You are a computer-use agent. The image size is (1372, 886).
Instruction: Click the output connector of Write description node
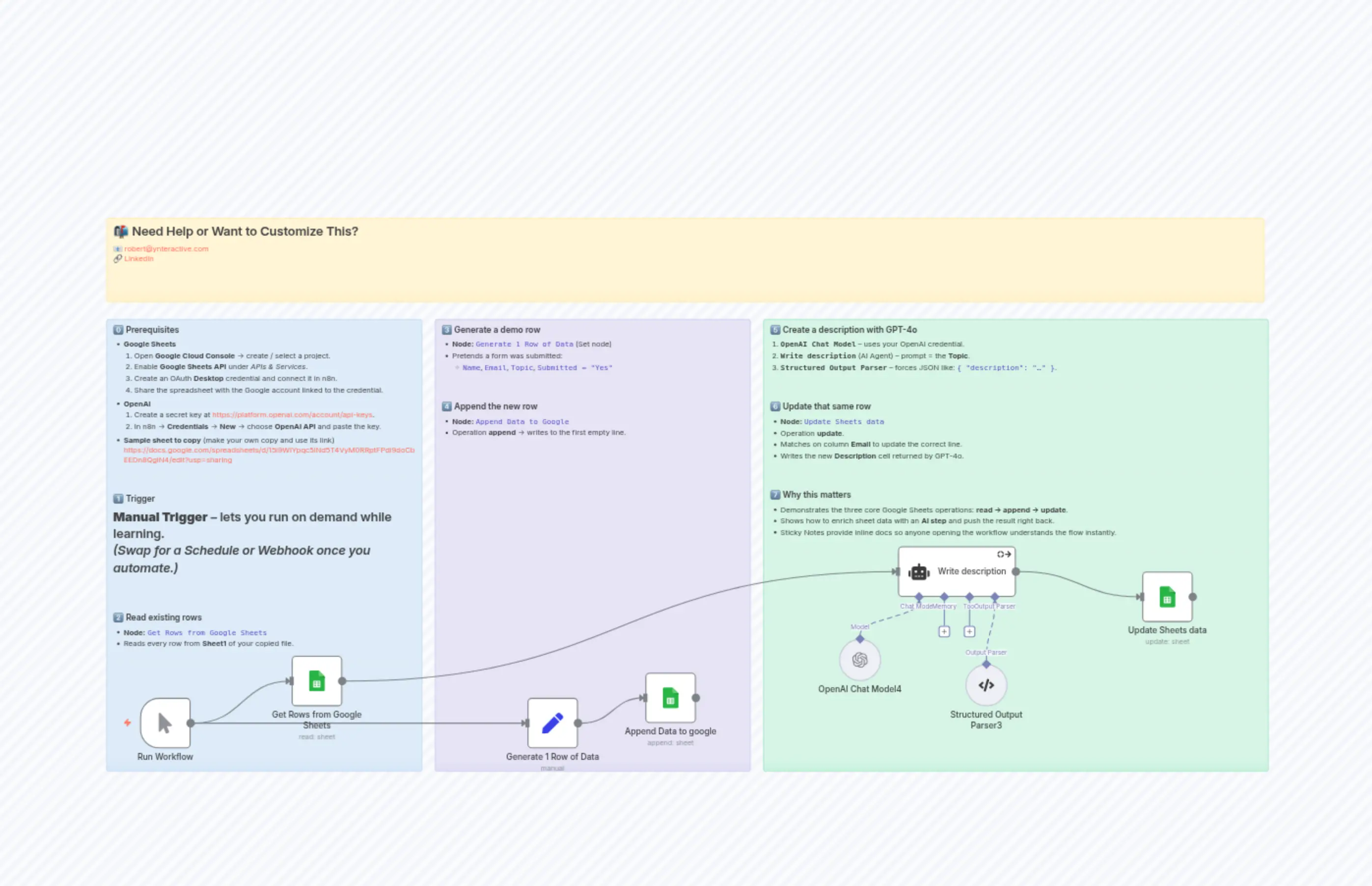pos(1016,571)
